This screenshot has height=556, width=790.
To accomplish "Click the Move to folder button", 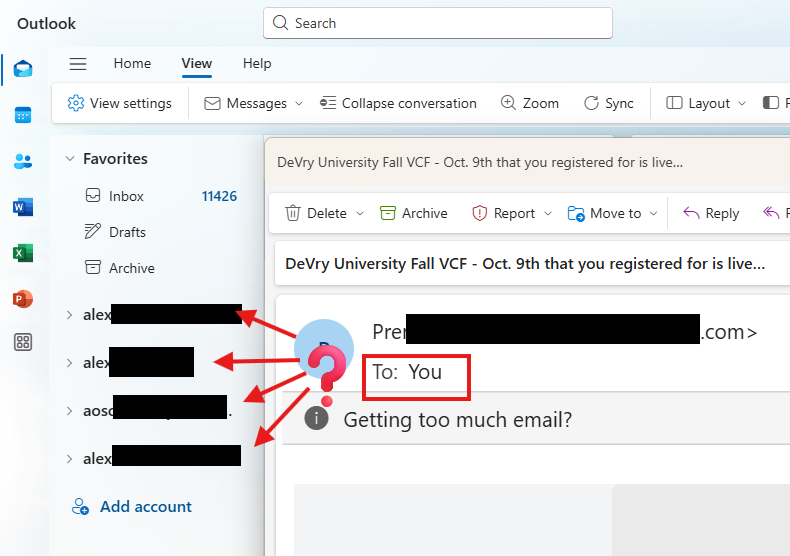I will [605, 214].
